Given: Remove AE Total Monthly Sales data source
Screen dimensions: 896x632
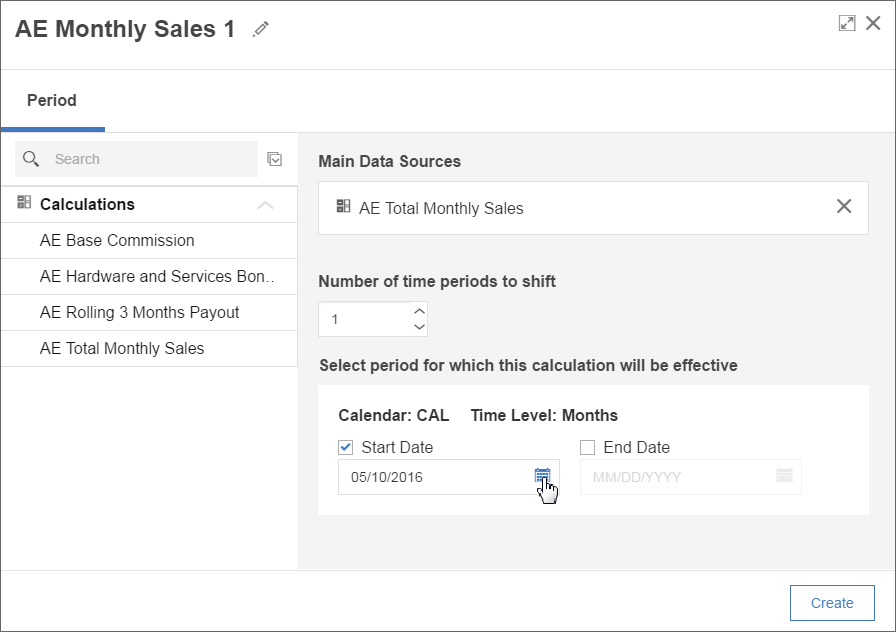Looking at the screenshot, I should point(844,206).
